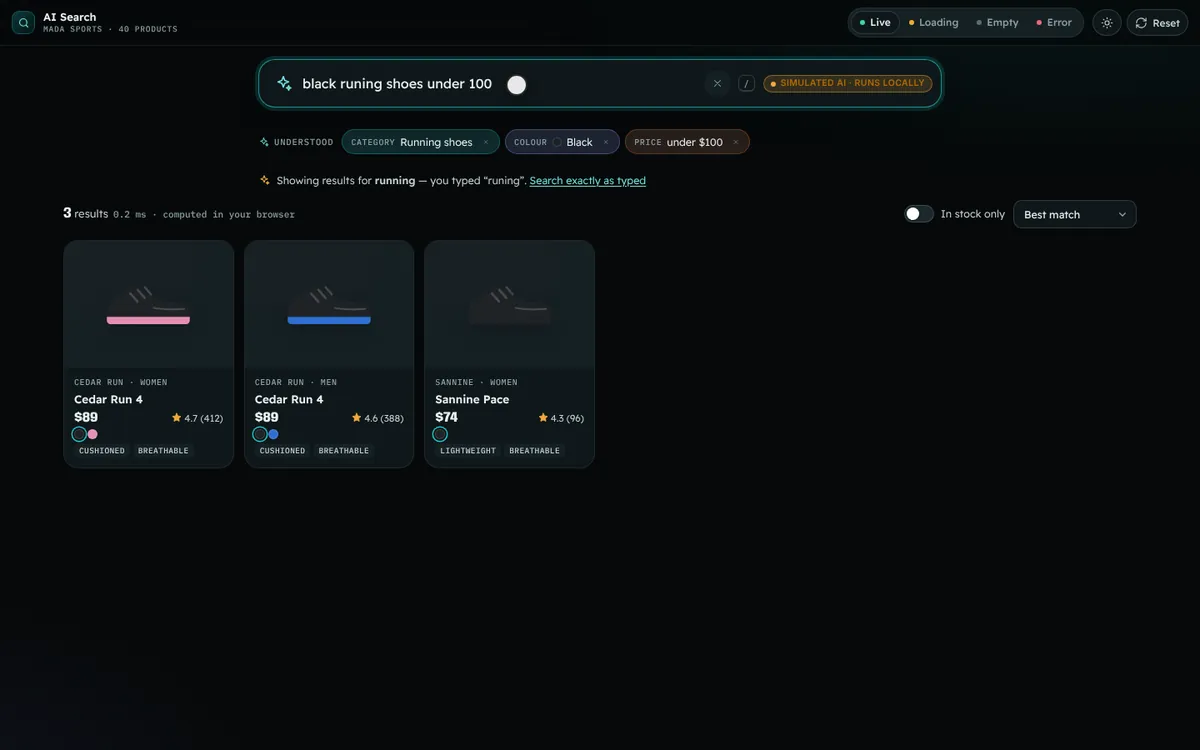This screenshot has width=1200, height=750.
Task: Switch to the Loading state tab
Action: click(x=933, y=22)
